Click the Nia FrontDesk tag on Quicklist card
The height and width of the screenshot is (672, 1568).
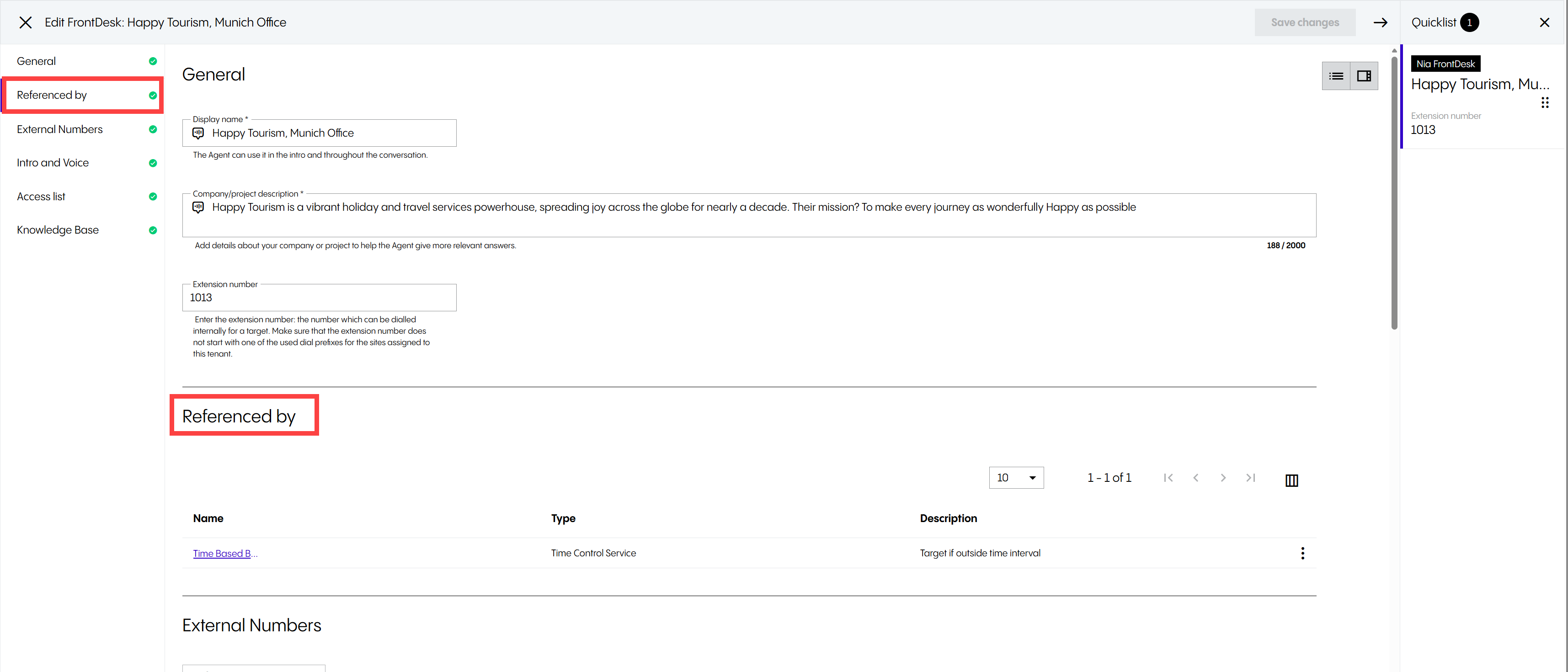coord(1445,64)
